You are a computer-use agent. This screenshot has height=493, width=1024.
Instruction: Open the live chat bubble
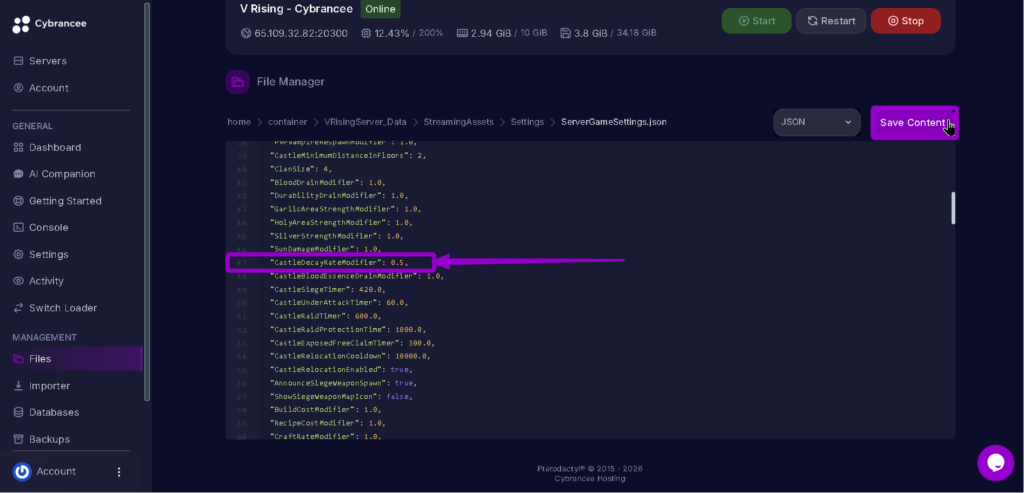pyautogui.click(x=995, y=463)
